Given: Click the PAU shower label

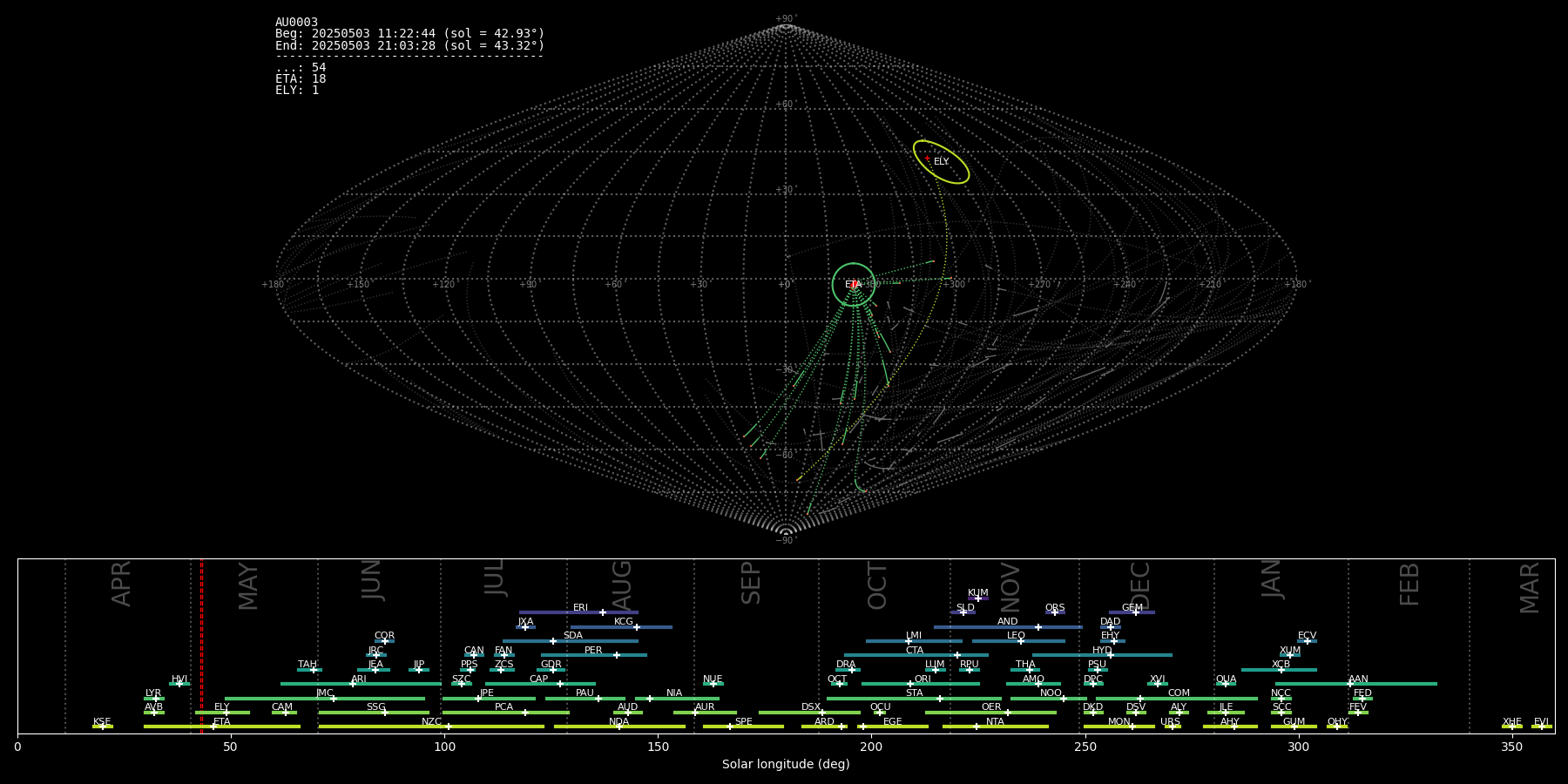Looking at the screenshot, I should pyautogui.click(x=585, y=693).
